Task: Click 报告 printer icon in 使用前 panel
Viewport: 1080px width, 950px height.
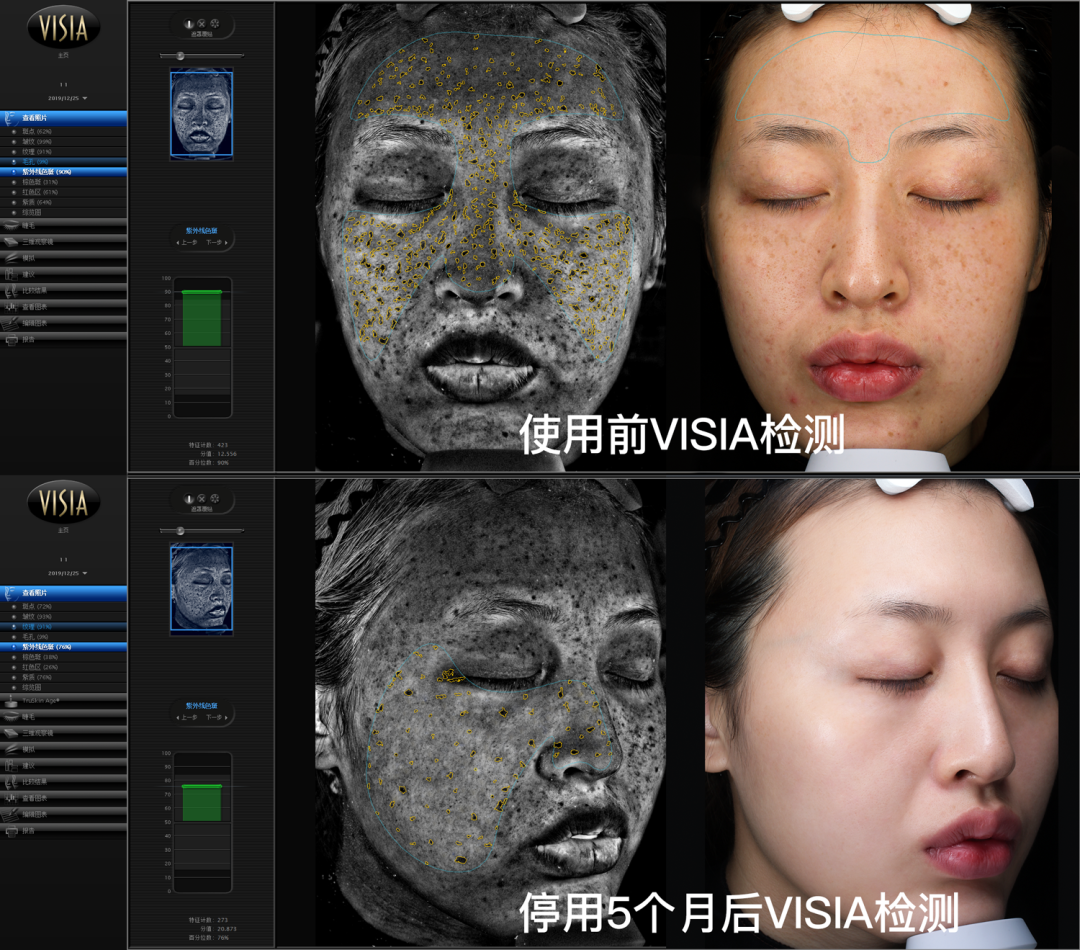Action: click(11, 340)
